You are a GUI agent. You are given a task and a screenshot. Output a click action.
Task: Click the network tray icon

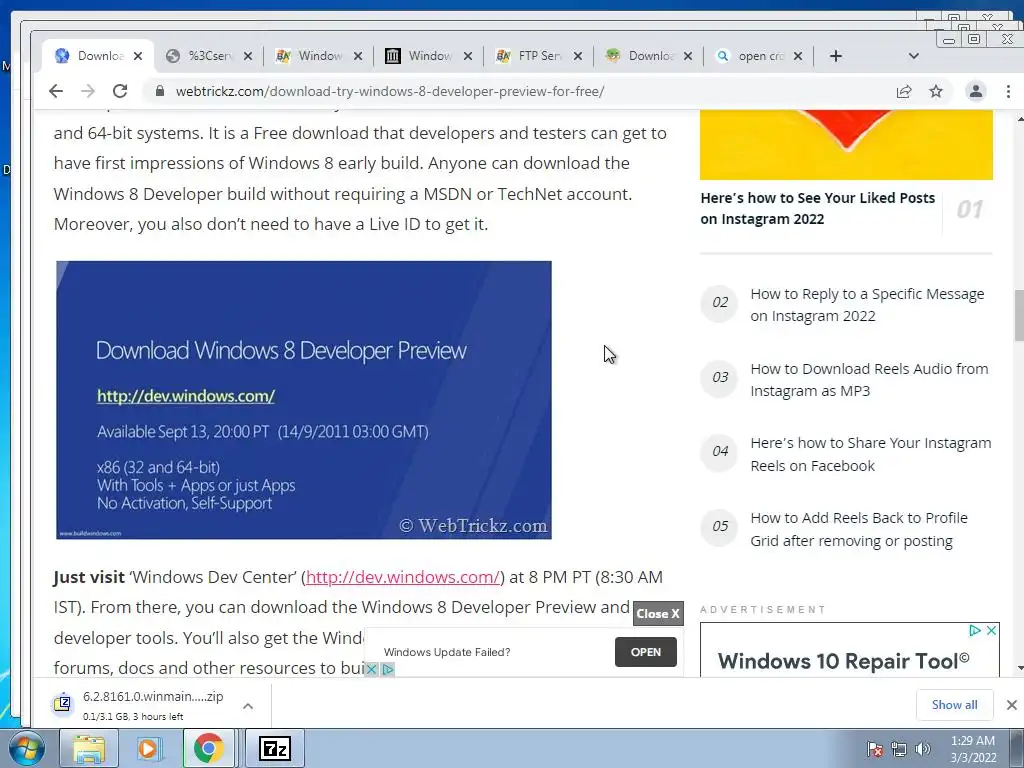(899, 749)
